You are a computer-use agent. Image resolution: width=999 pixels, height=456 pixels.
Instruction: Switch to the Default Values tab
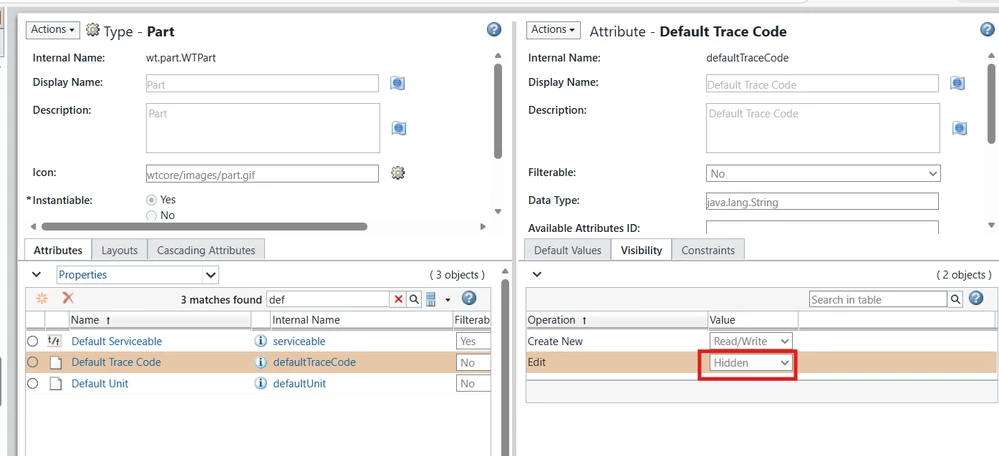(568, 250)
